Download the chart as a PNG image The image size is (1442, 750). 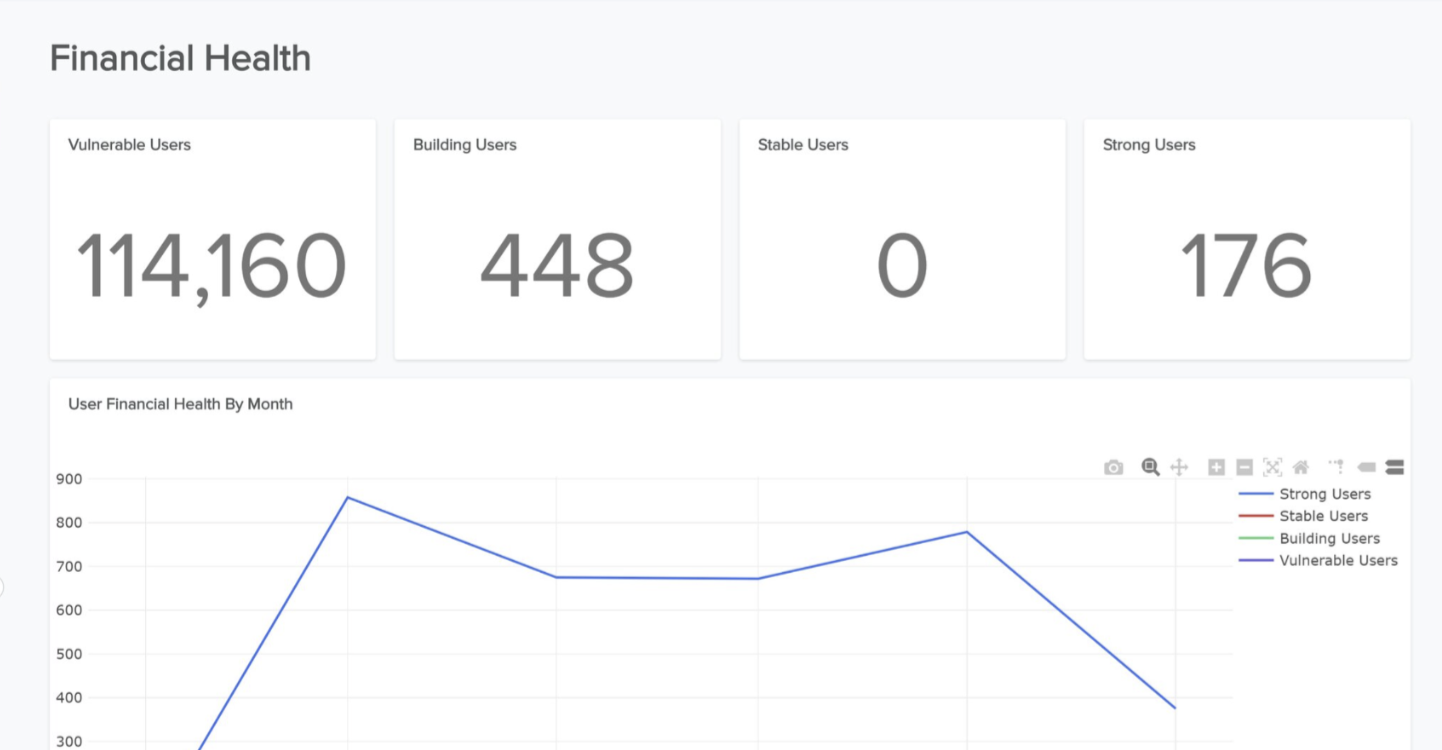(x=1113, y=466)
